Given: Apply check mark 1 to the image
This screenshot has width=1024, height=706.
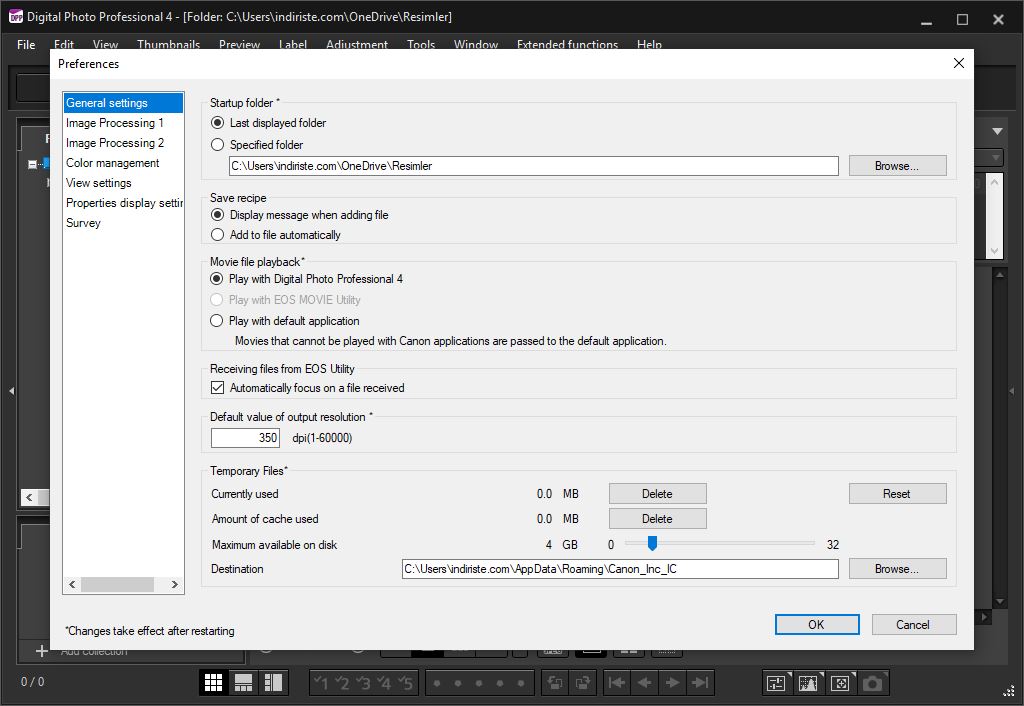Looking at the screenshot, I should (x=321, y=683).
